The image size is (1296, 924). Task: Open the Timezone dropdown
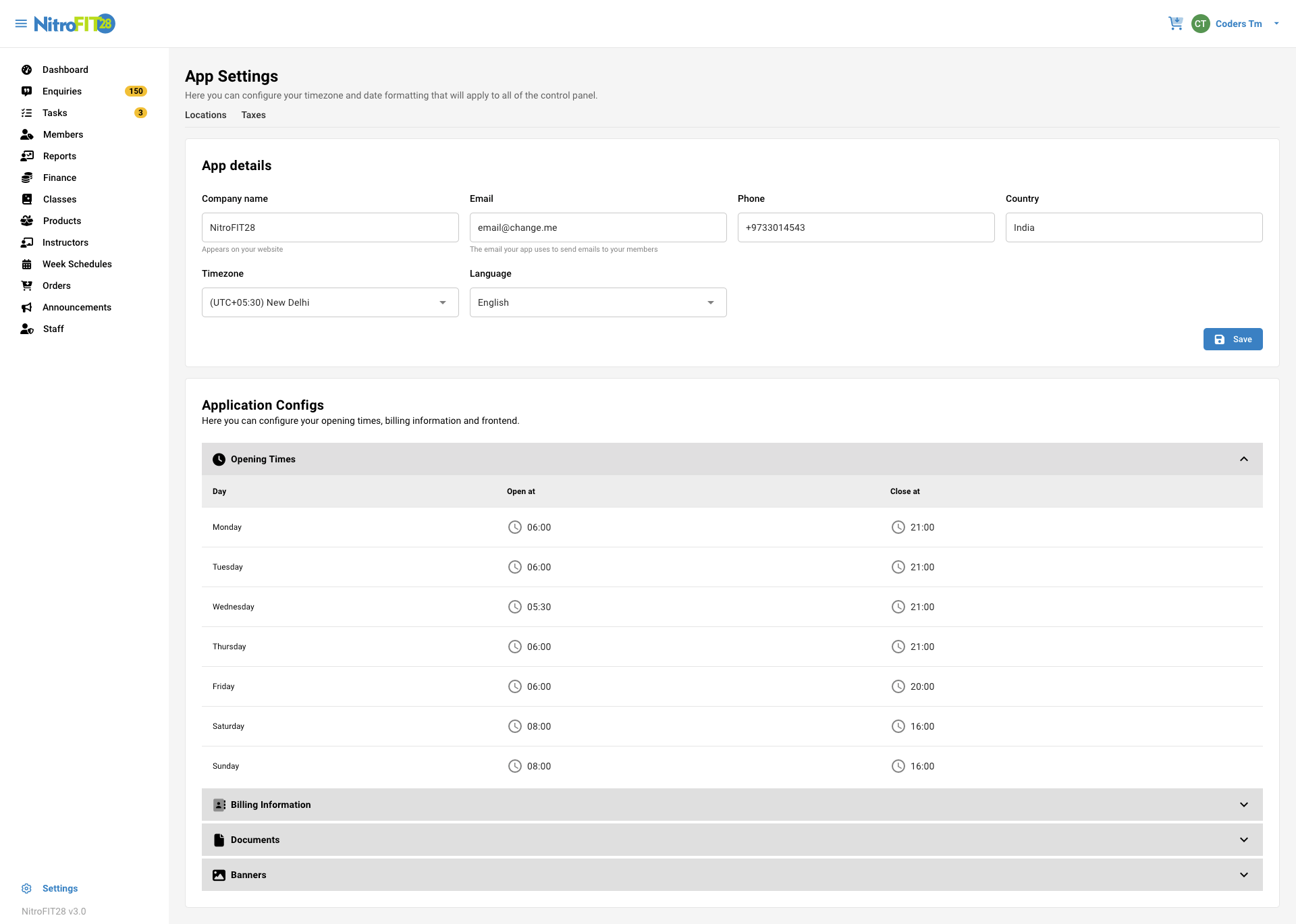click(329, 302)
